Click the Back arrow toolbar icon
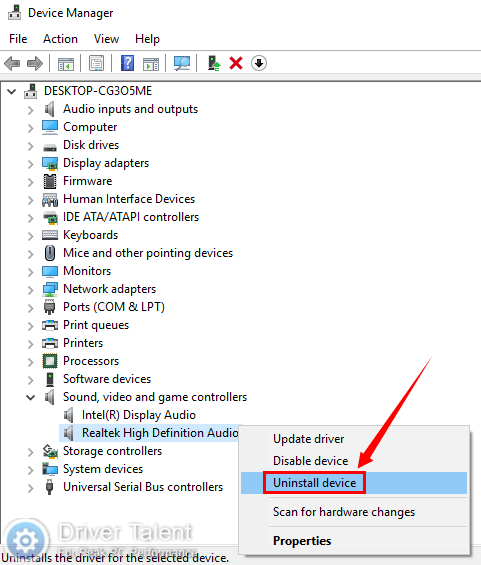481x565 pixels. click(12, 64)
